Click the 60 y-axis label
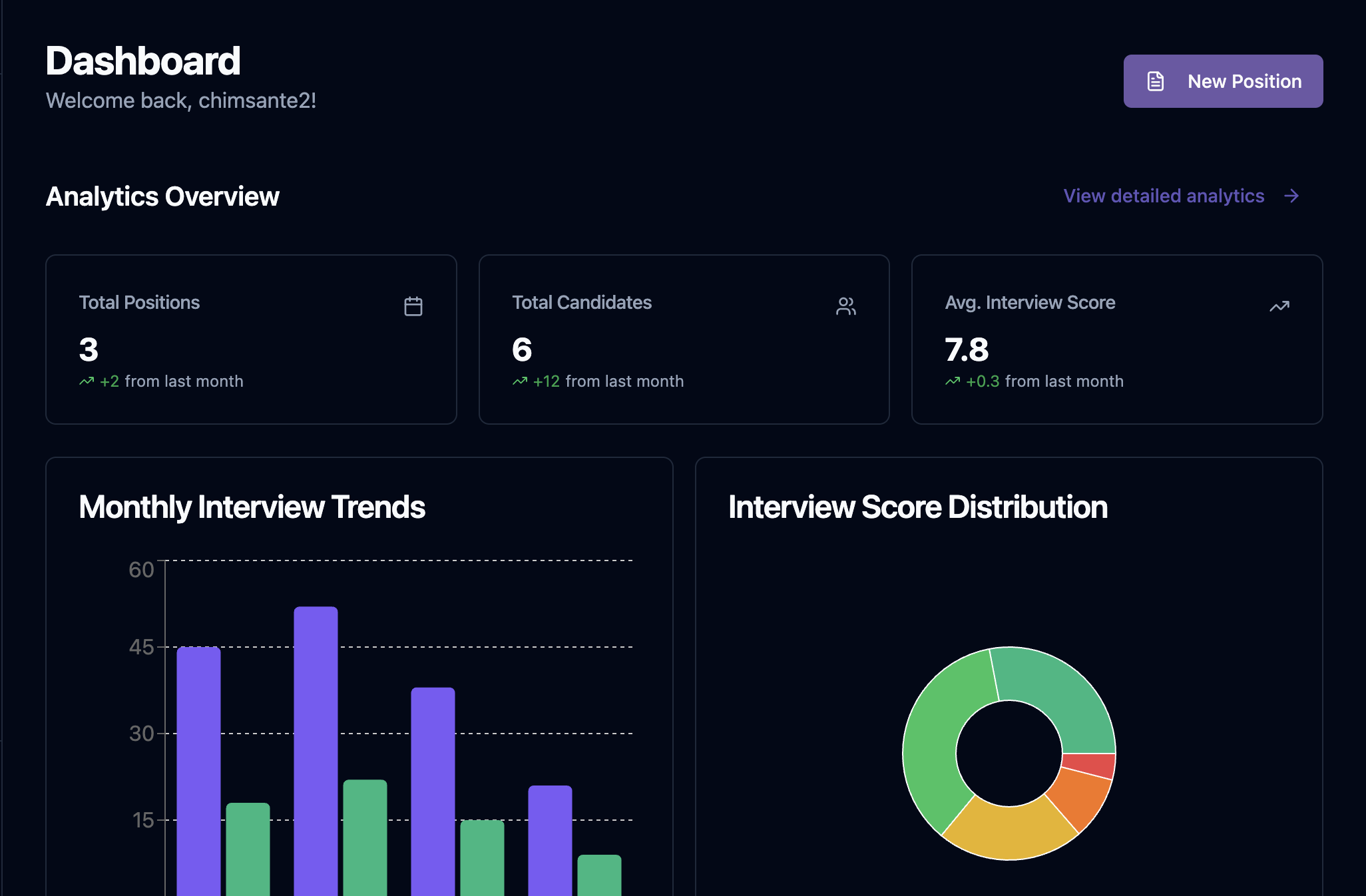The image size is (1366, 896). click(141, 570)
